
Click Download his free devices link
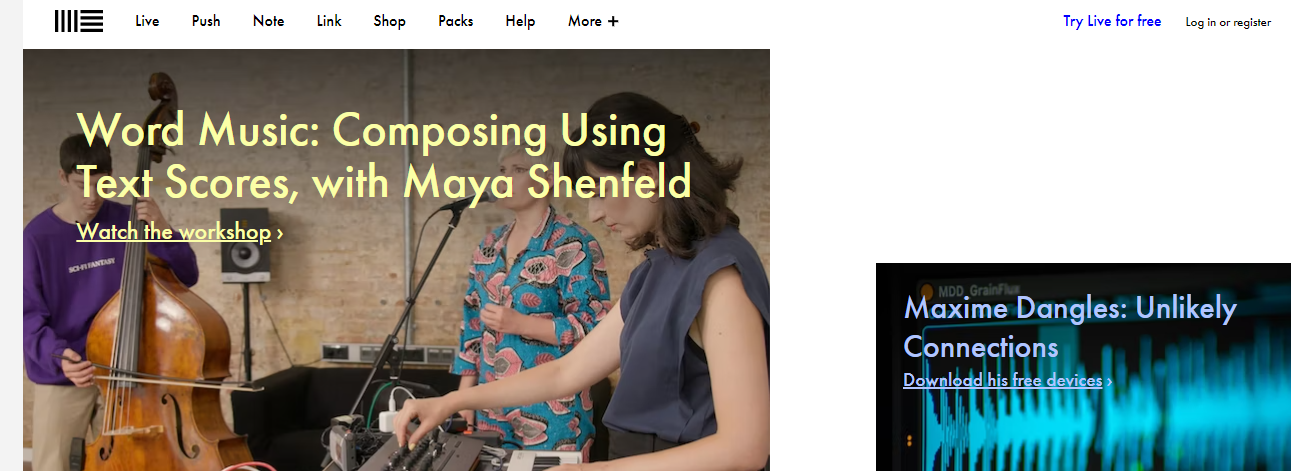[x=1003, y=380]
